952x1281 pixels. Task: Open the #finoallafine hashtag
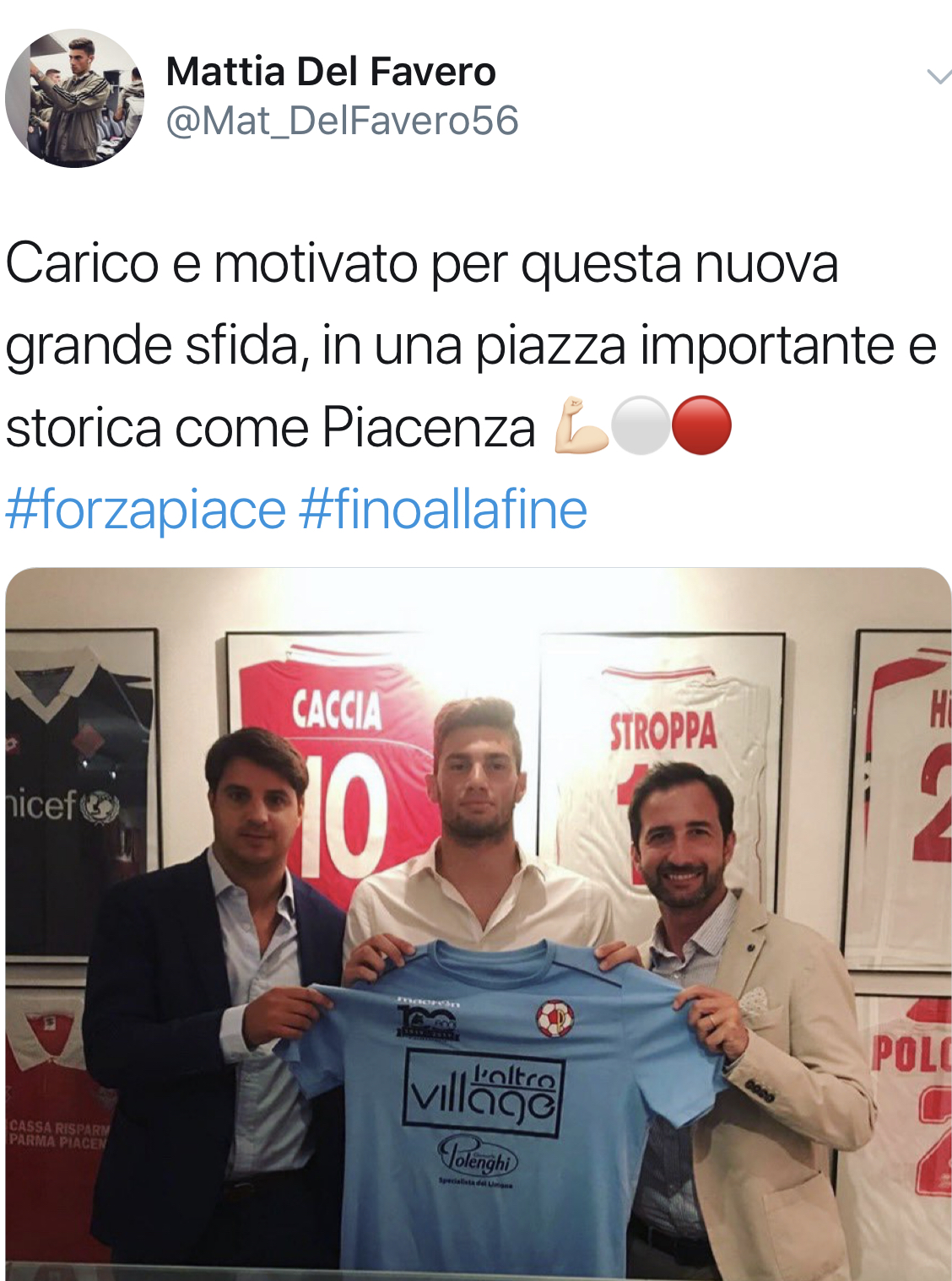point(443,510)
